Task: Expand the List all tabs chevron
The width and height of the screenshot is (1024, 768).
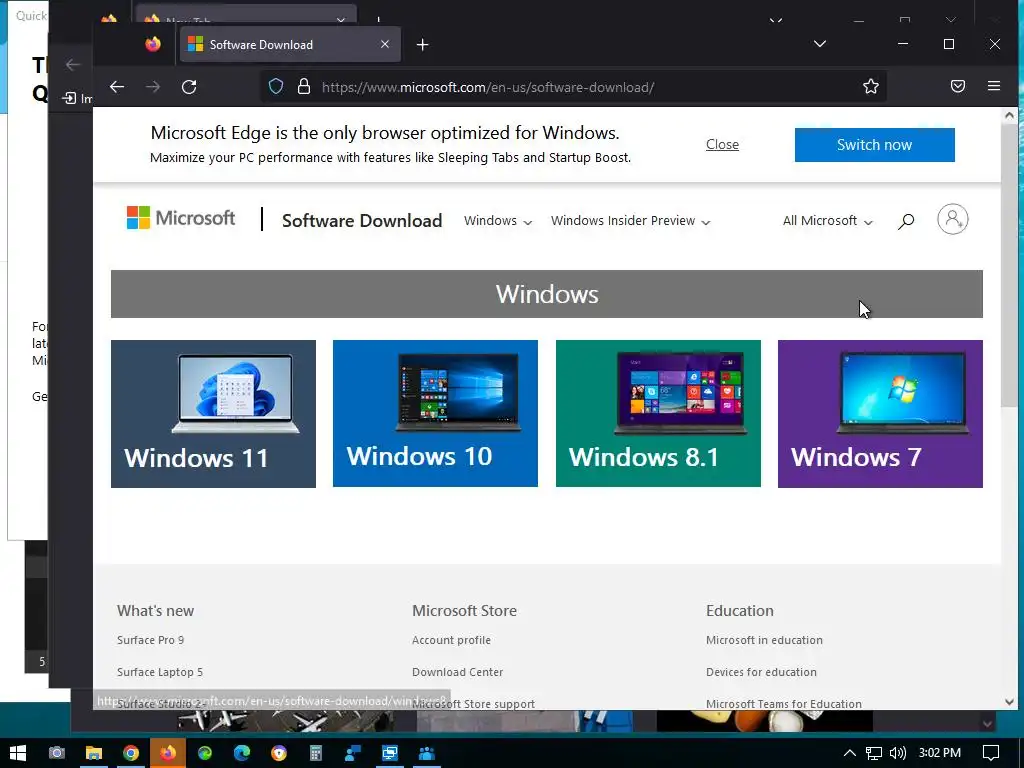Action: click(x=820, y=44)
